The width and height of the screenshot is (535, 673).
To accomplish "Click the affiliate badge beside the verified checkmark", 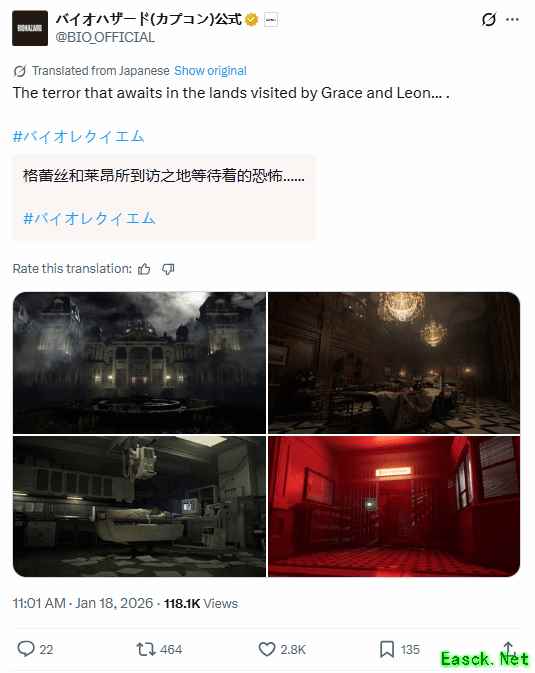I will (271, 20).
